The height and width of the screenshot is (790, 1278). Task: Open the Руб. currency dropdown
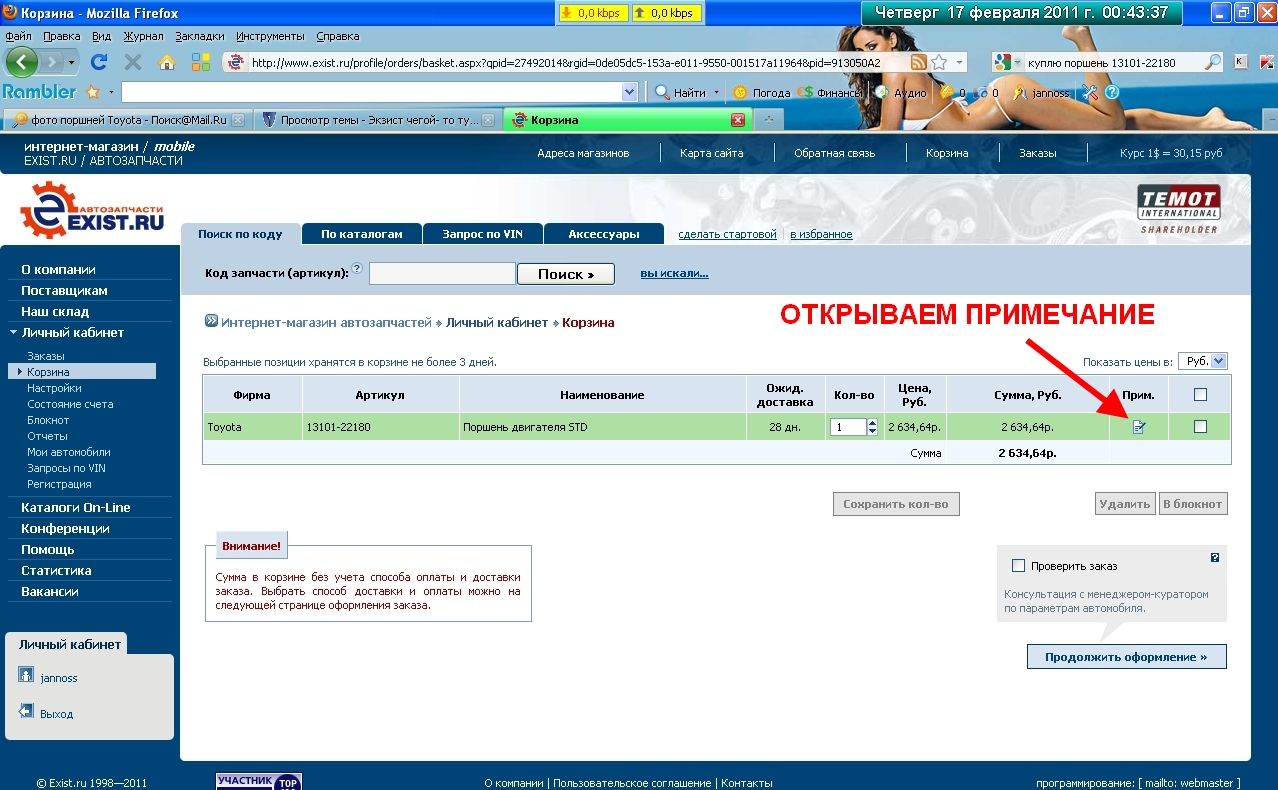coord(1202,361)
